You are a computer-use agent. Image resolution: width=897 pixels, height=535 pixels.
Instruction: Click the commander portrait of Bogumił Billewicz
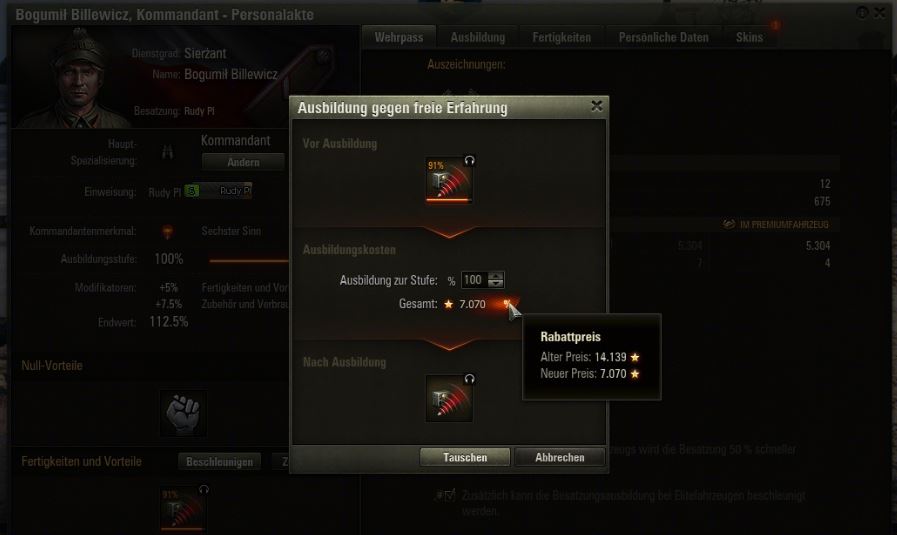pos(76,80)
